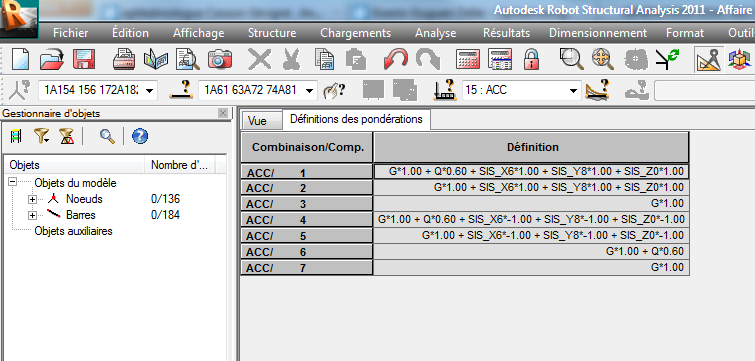The width and height of the screenshot is (755, 361).
Task: Click the hand pointer selection icon
Action: [x=334, y=90]
